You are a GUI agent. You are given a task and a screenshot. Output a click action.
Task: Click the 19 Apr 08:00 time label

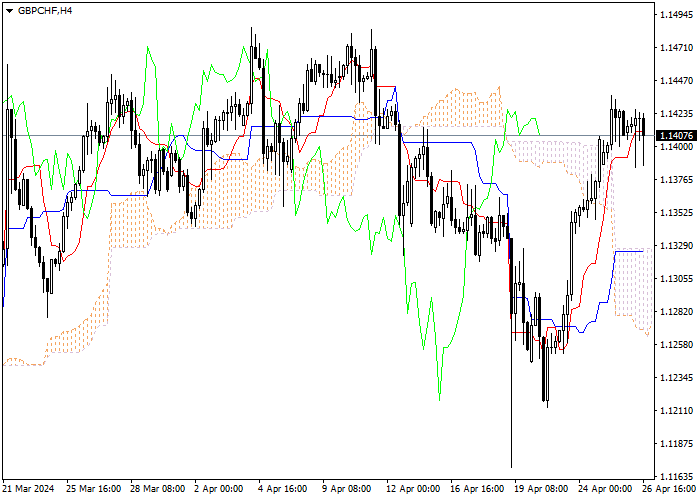tap(542, 489)
